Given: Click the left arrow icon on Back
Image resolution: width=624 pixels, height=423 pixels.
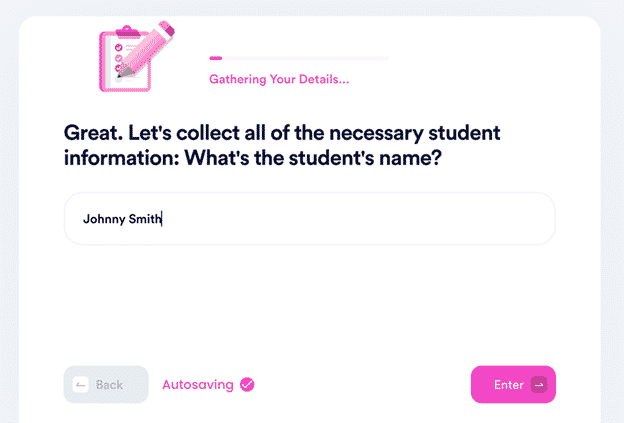Looking at the screenshot, I should [81, 385].
